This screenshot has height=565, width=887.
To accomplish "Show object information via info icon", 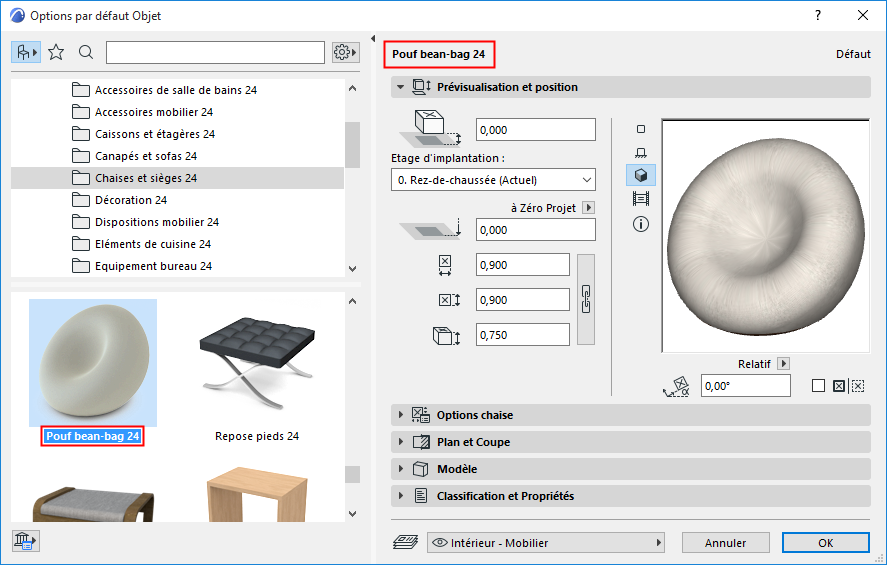I will [x=641, y=224].
